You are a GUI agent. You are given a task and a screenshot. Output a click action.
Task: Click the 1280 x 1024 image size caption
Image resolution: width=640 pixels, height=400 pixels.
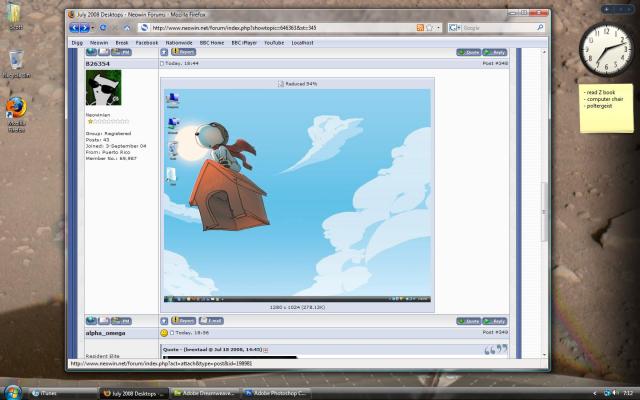297,307
